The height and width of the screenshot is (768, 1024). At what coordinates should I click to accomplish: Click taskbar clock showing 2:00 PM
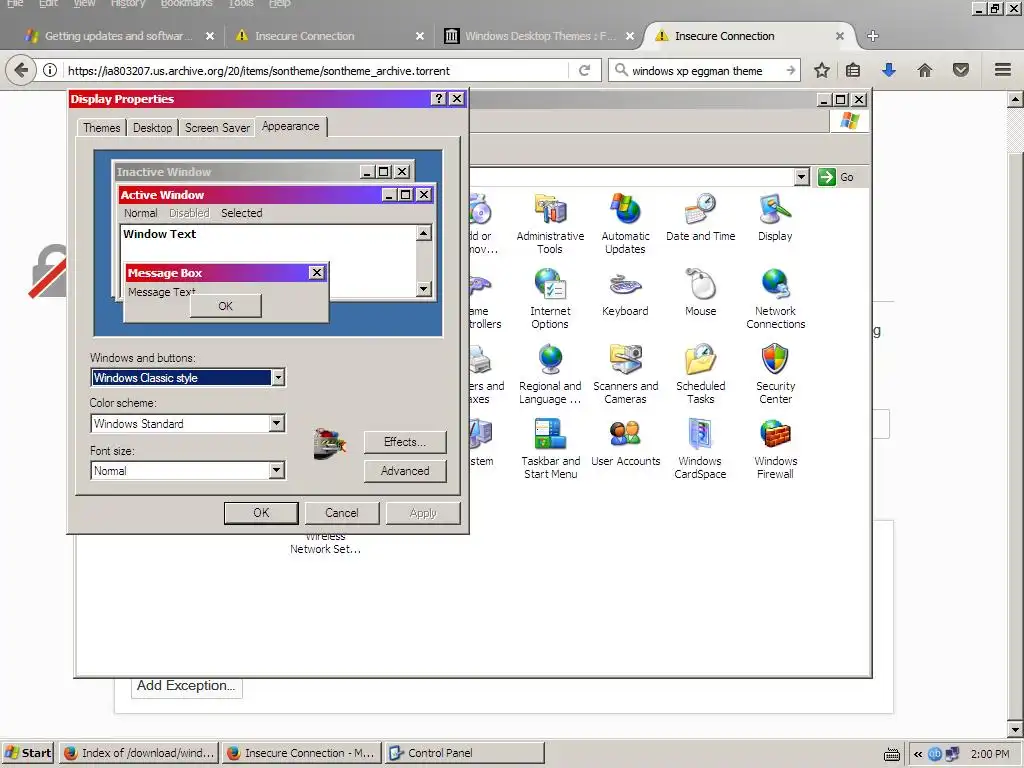(990, 754)
